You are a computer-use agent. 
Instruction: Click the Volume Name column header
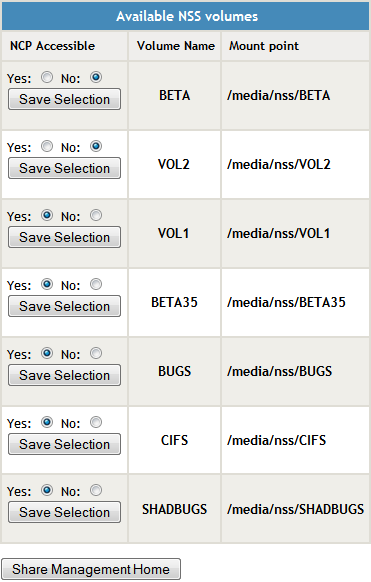pos(176,46)
